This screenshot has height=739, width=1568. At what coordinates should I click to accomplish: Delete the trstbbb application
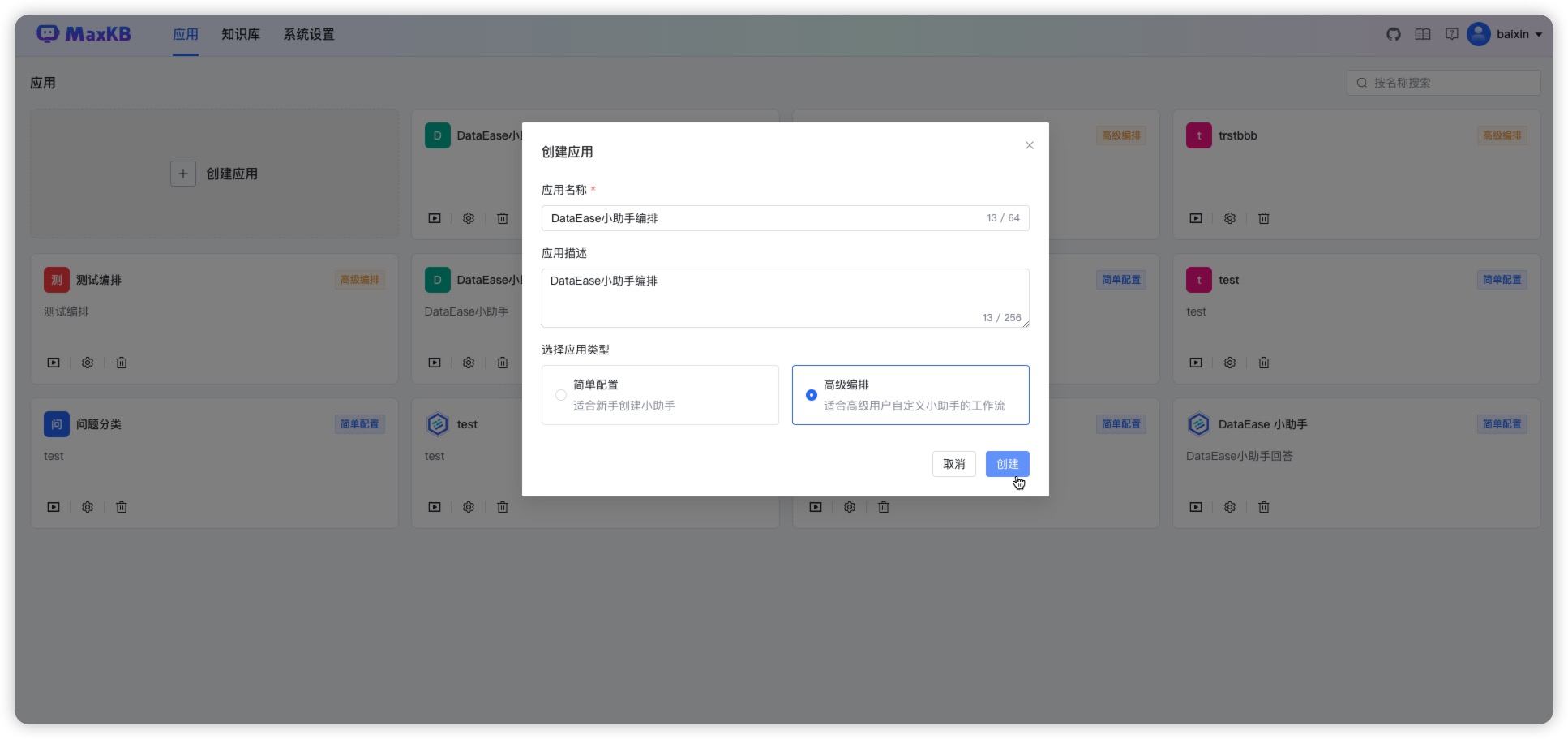point(1264,218)
